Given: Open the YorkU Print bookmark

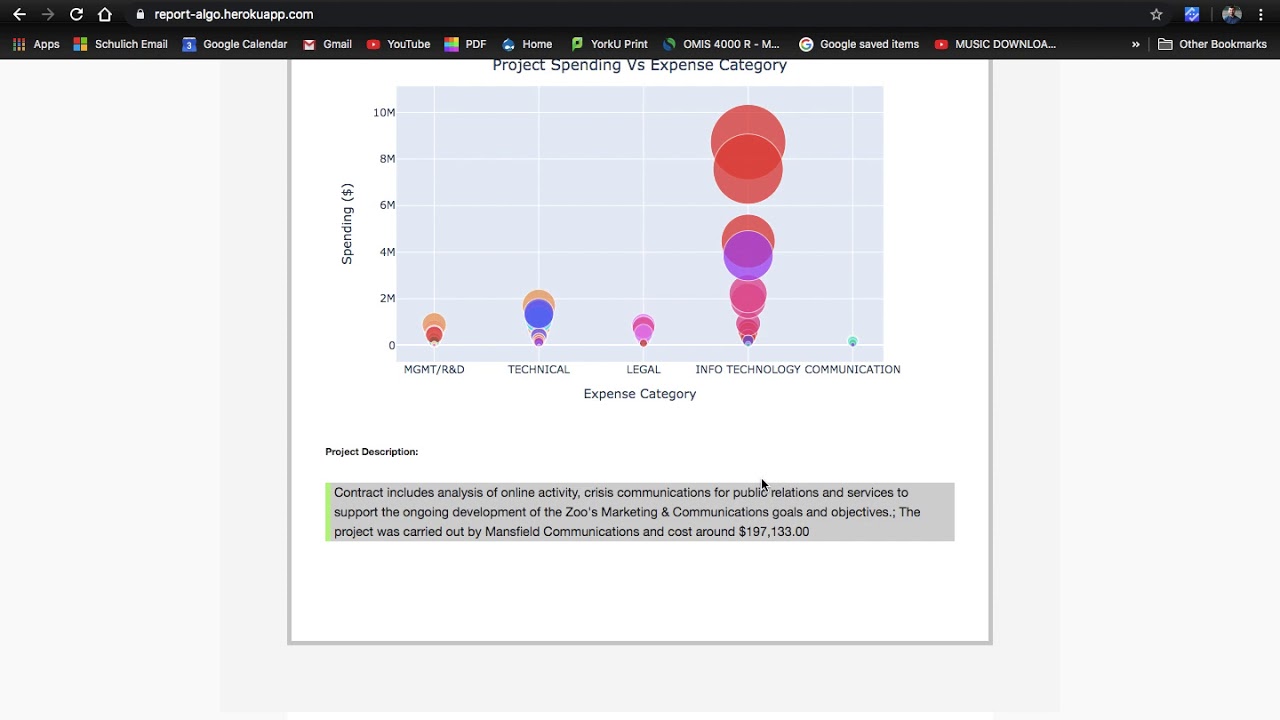Looking at the screenshot, I should tap(609, 44).
